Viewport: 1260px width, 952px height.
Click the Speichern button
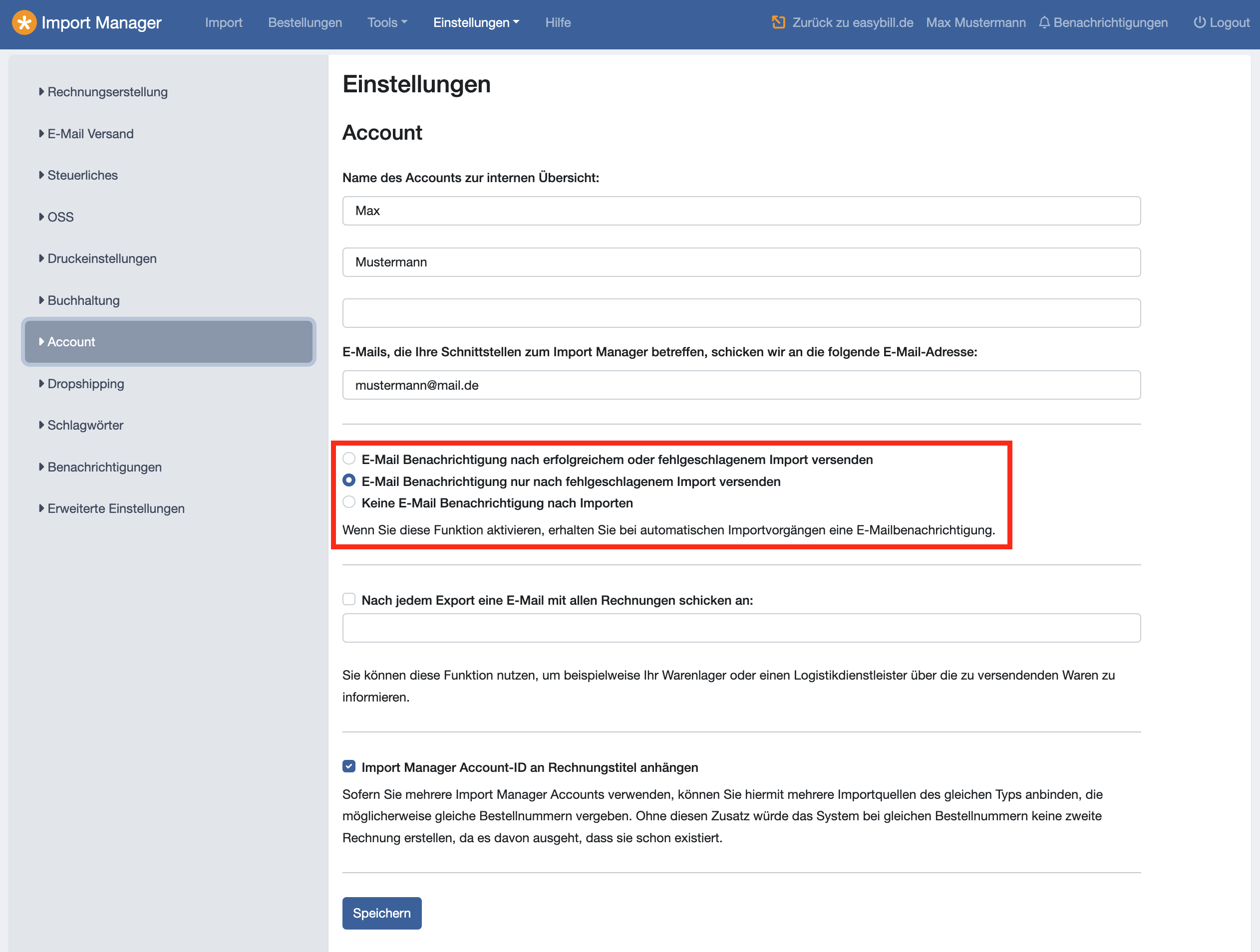(x=382, y=913)
